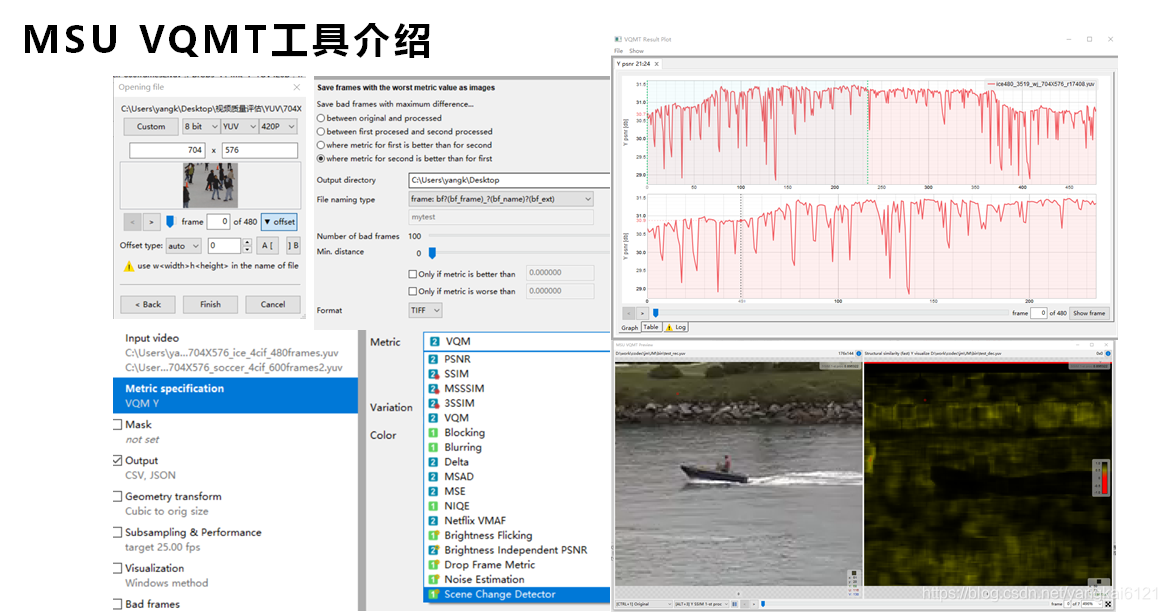1167x612 pixels.
Task: Click the '] B' offset button
Action: [292, 246]
